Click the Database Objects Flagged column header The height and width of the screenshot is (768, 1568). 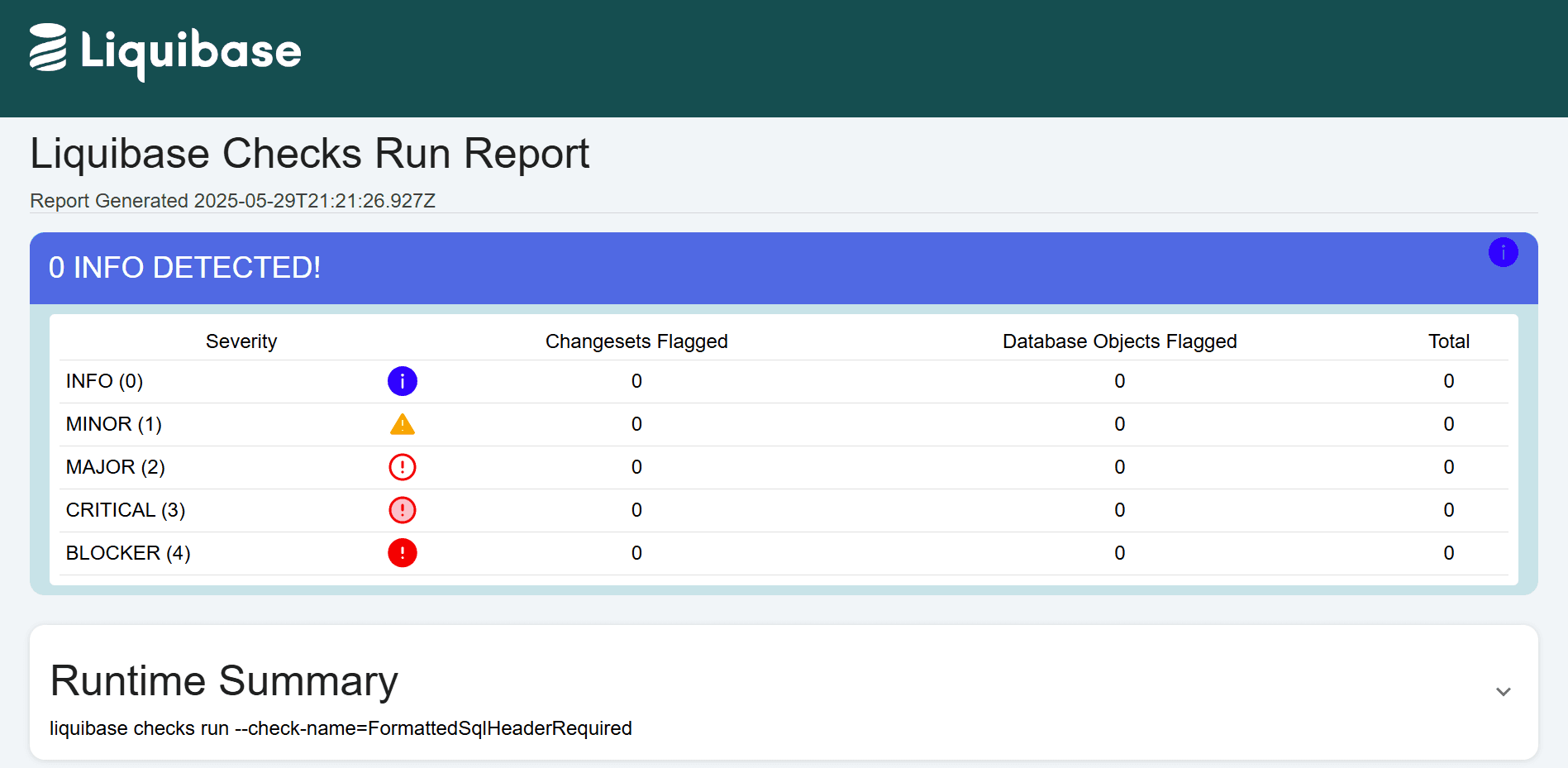1119,341
